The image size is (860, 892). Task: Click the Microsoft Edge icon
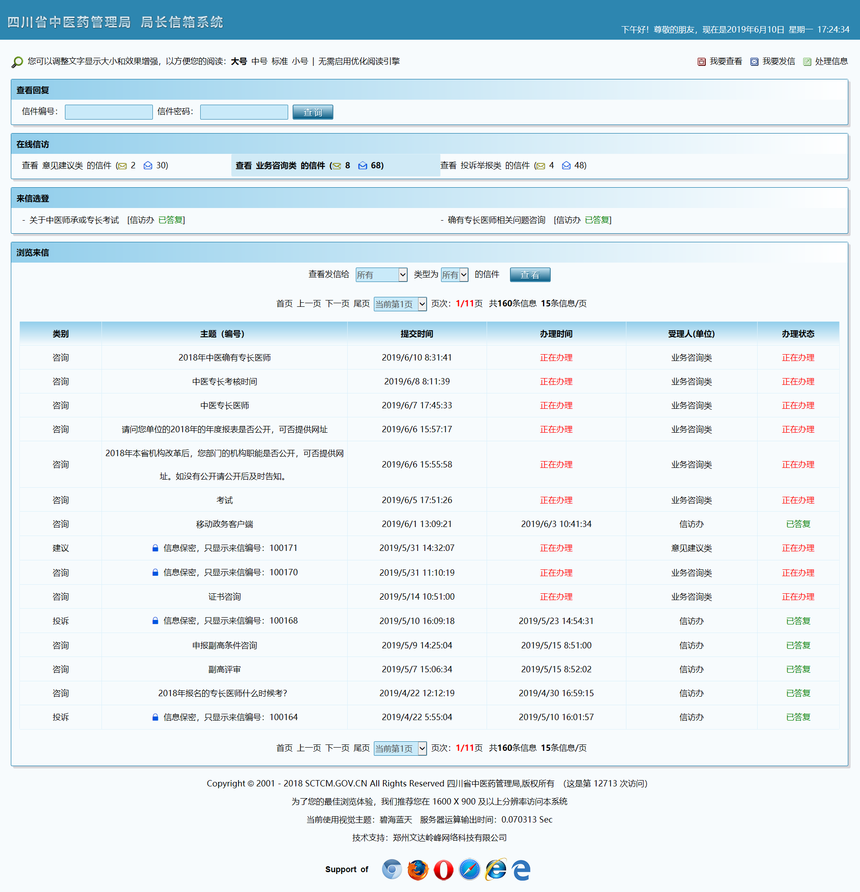point(520,869)
